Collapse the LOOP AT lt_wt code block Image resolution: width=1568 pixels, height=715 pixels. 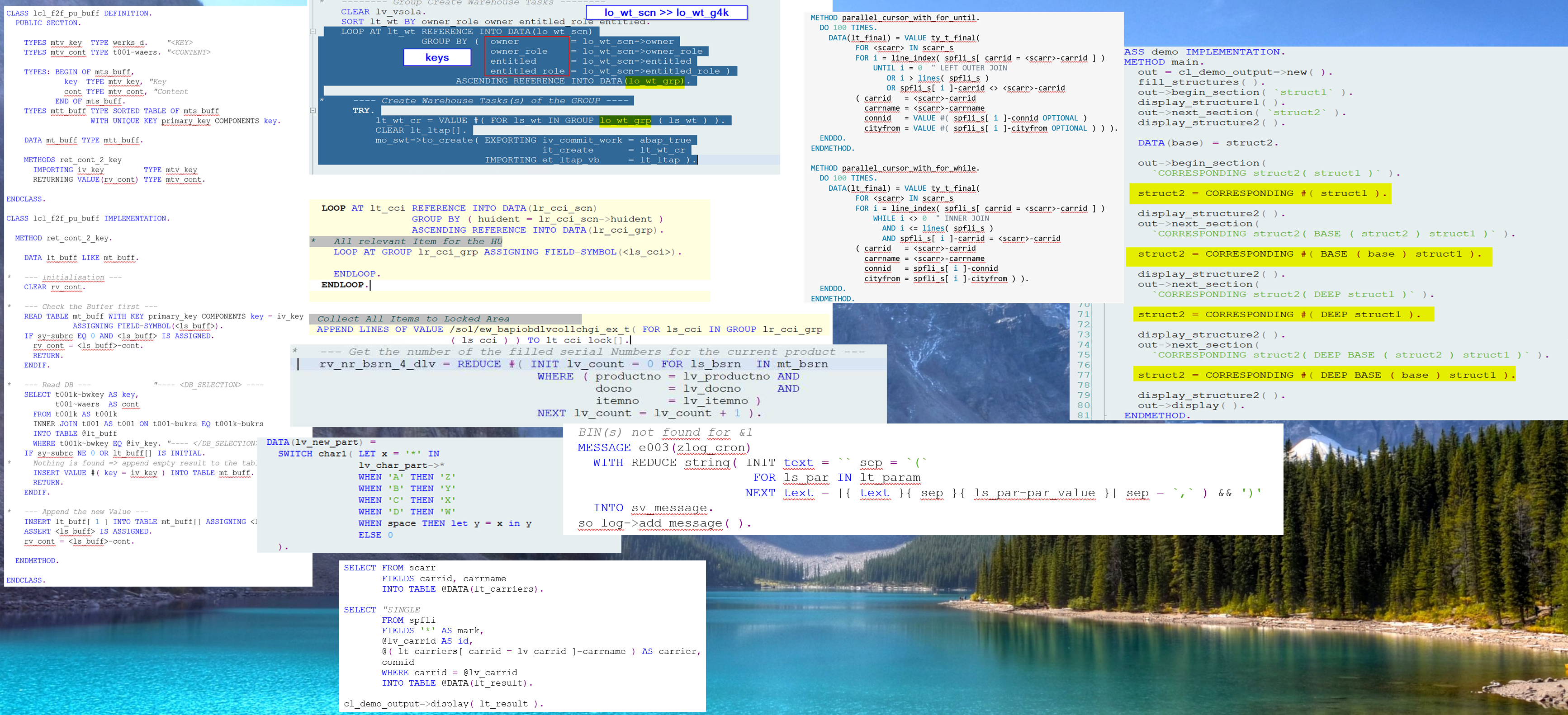[312, 32]
